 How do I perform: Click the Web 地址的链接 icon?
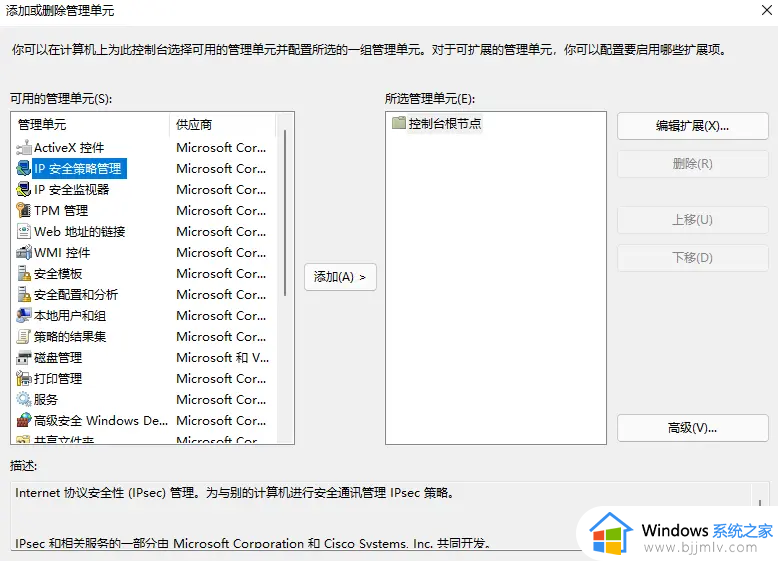click(x=24, y=232)
